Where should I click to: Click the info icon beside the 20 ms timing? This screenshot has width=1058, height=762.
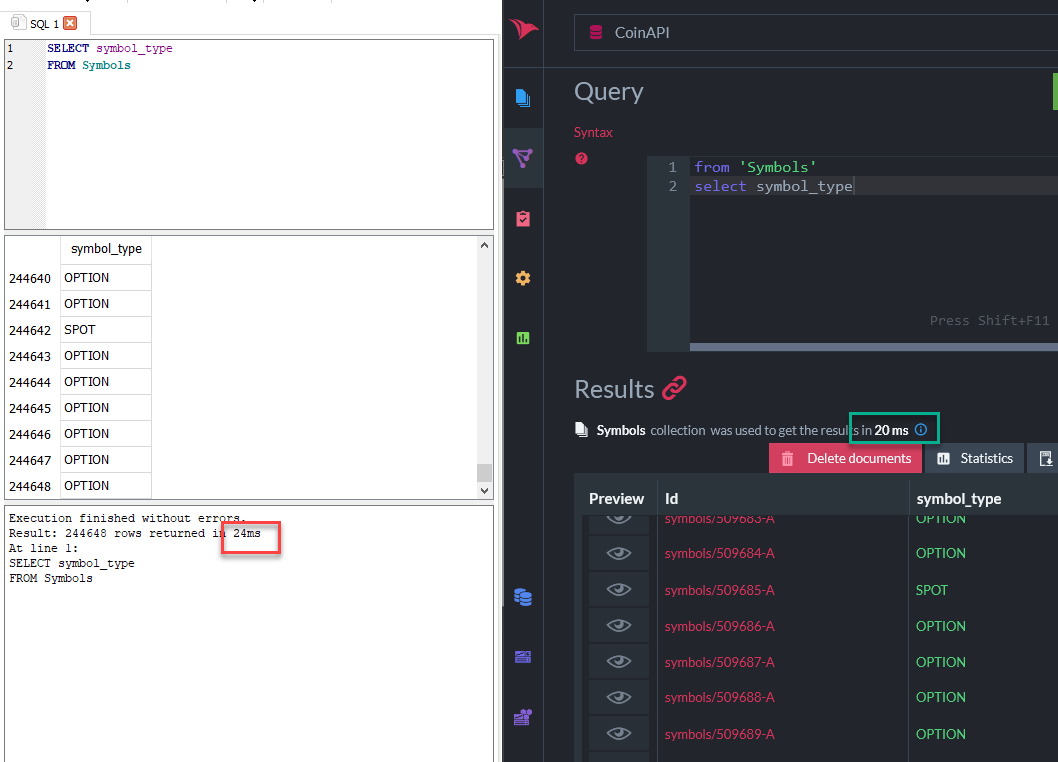pyautogui.click(x=920, y=428)
